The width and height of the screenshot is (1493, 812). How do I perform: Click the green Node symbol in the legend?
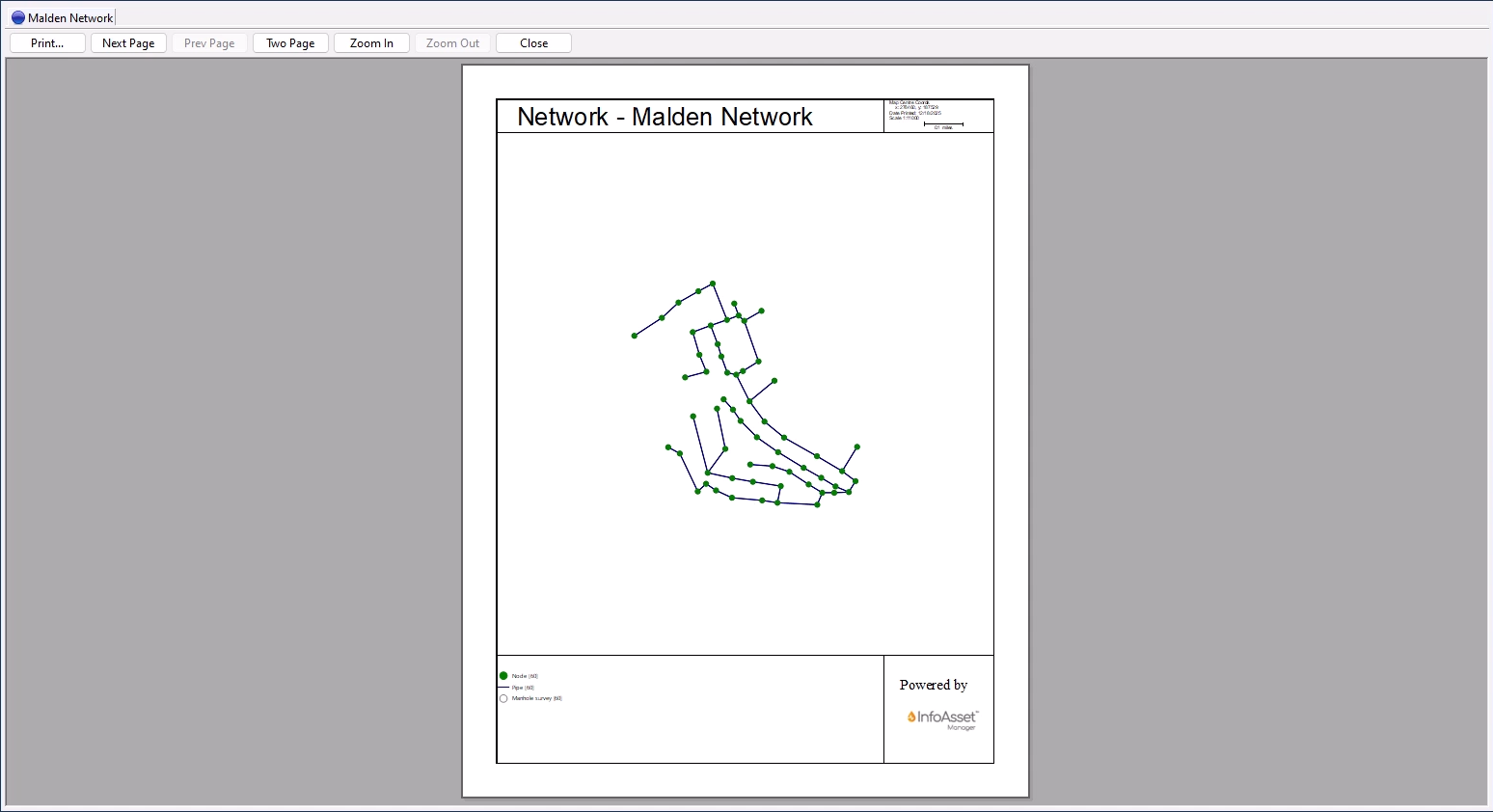(x=502, y=675)
